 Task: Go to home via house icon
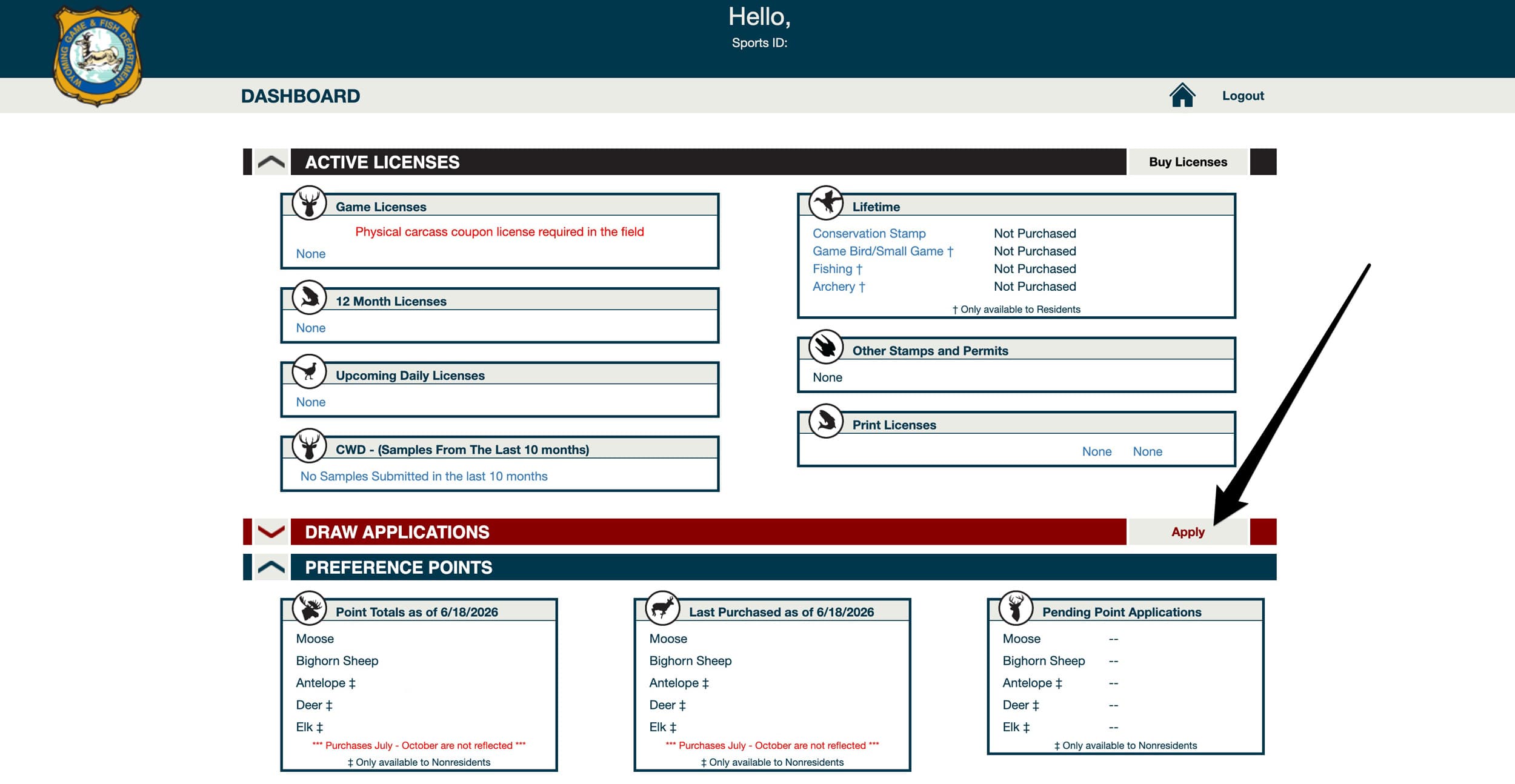tap(1182, 96)
